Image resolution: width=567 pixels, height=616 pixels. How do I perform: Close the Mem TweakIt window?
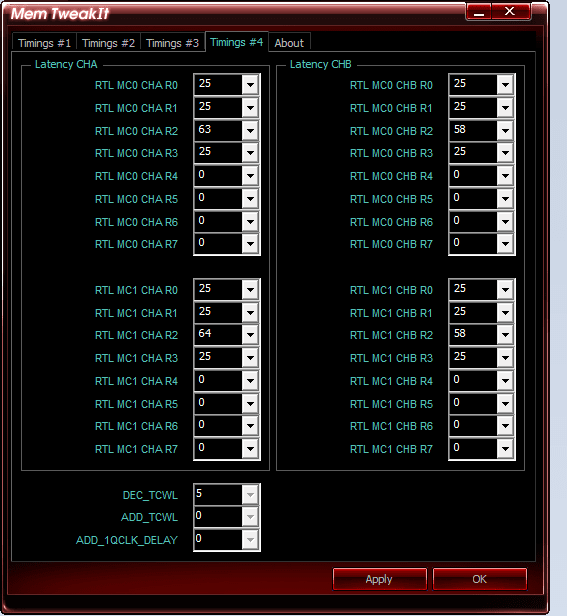click(510, 12)
